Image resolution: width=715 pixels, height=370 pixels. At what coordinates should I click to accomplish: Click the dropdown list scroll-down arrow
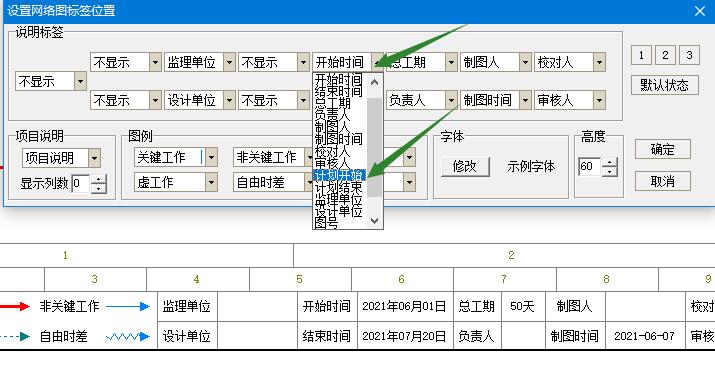(374, 221)
